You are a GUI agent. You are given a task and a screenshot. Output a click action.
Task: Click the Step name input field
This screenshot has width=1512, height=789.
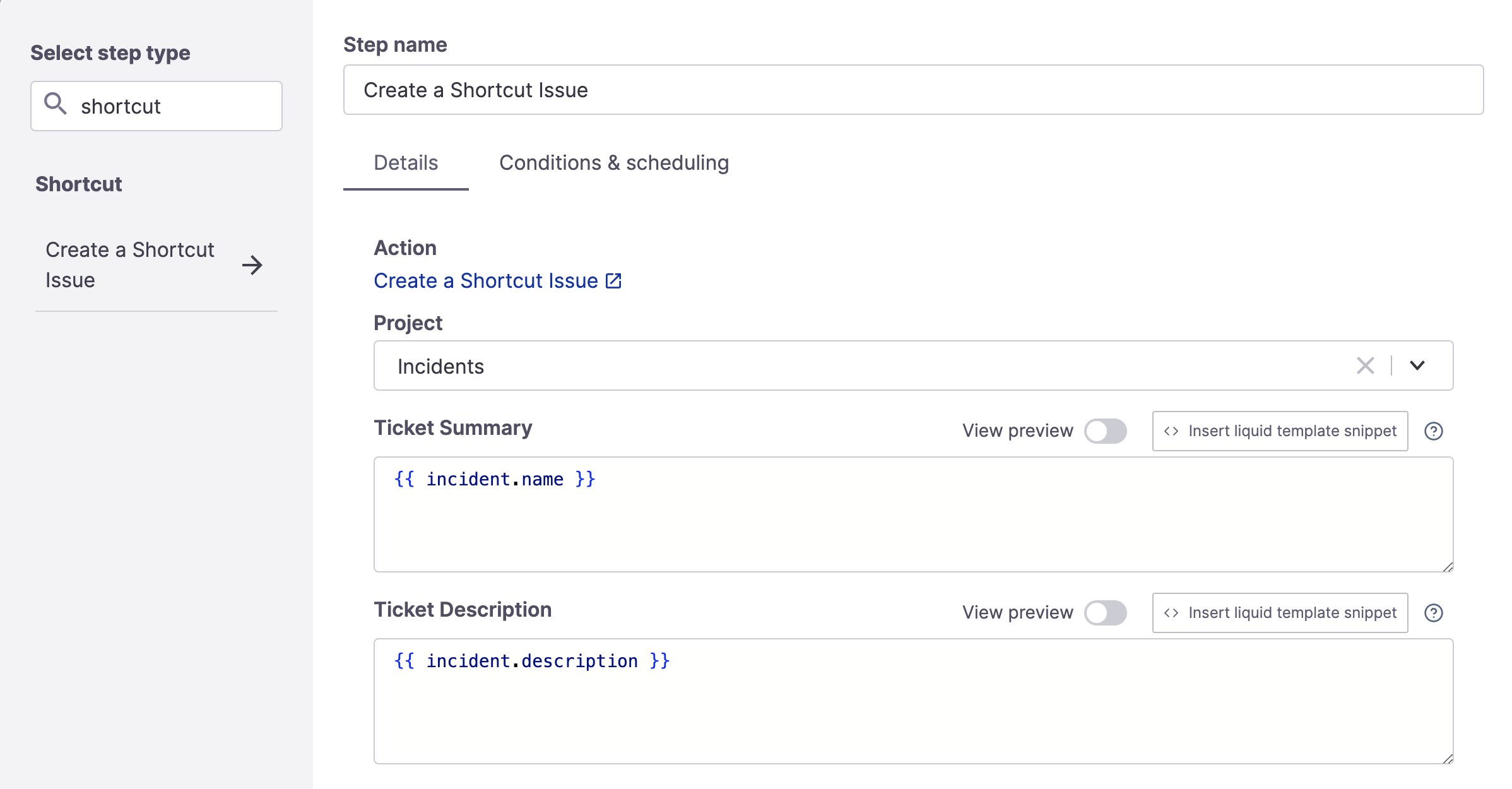coord(912,89)
